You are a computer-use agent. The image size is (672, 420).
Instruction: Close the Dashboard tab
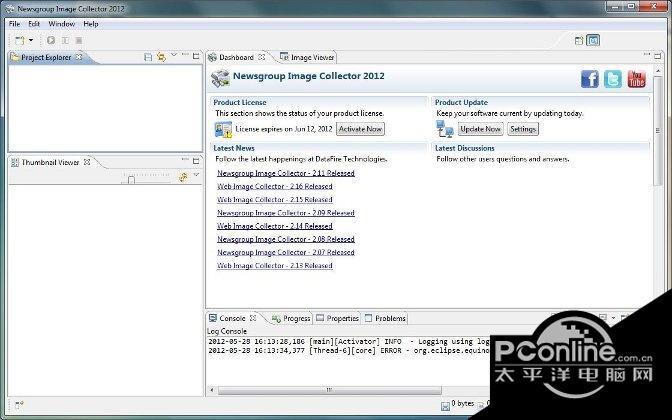click(261, 57)
